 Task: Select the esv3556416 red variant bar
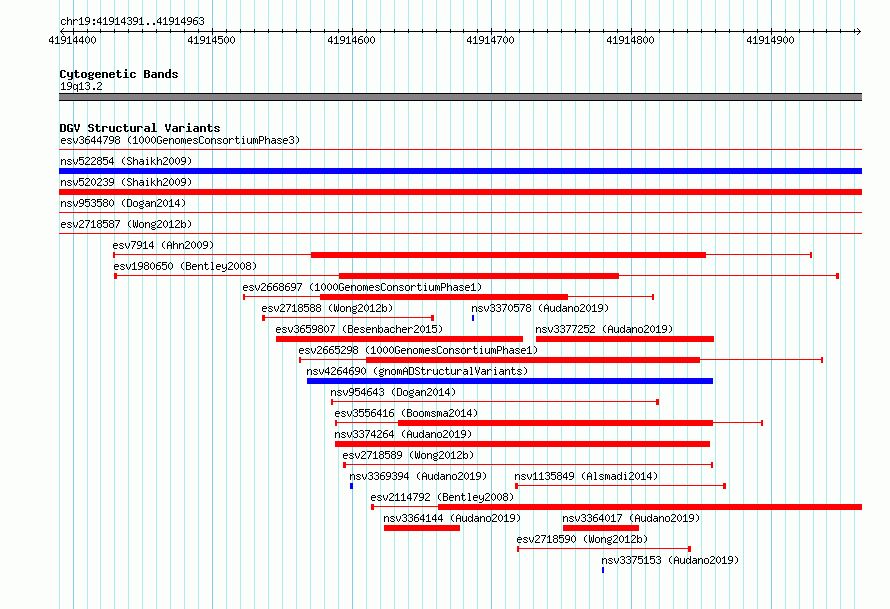[x=555, y=423]
